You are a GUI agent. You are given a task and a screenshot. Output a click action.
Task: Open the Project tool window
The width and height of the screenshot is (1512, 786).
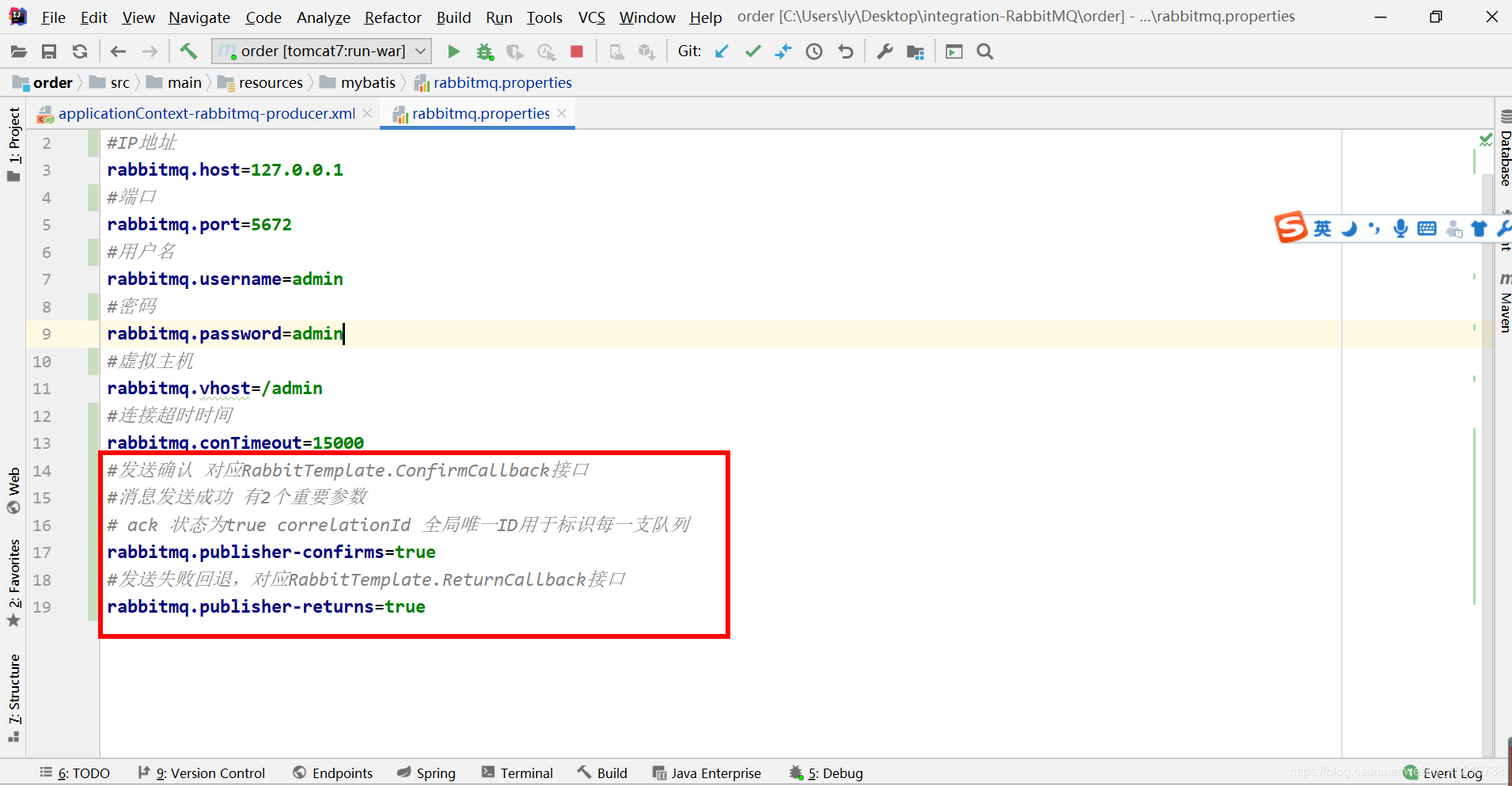point(13,144)
